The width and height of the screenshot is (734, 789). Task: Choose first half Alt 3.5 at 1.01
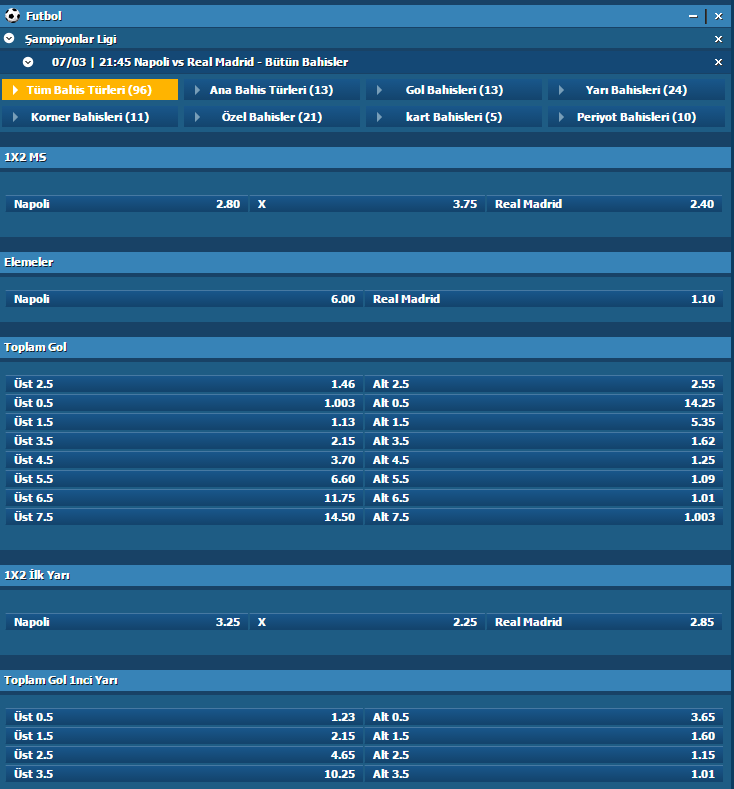tap(543, 774)
